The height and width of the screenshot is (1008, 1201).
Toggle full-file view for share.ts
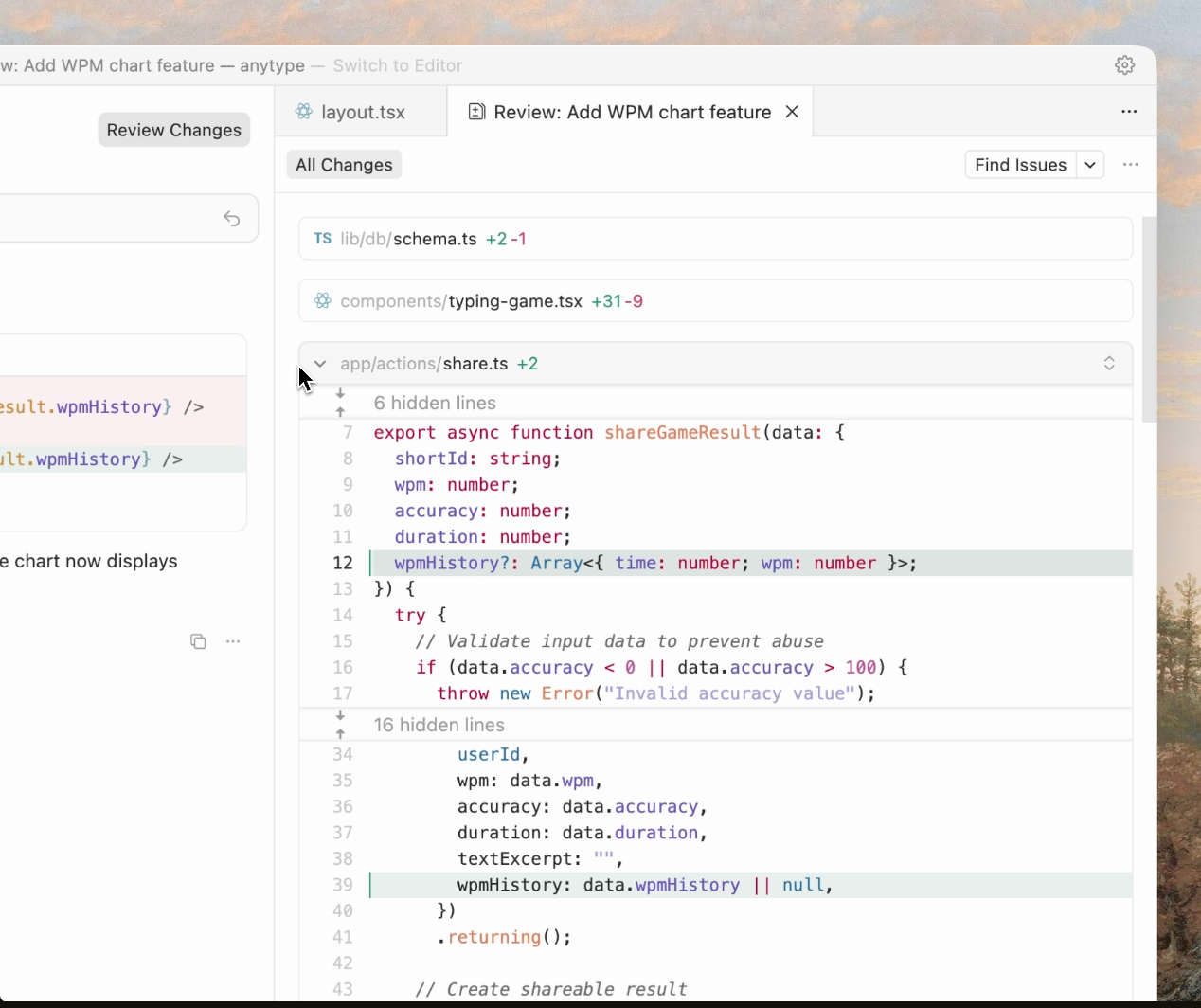1109,364
